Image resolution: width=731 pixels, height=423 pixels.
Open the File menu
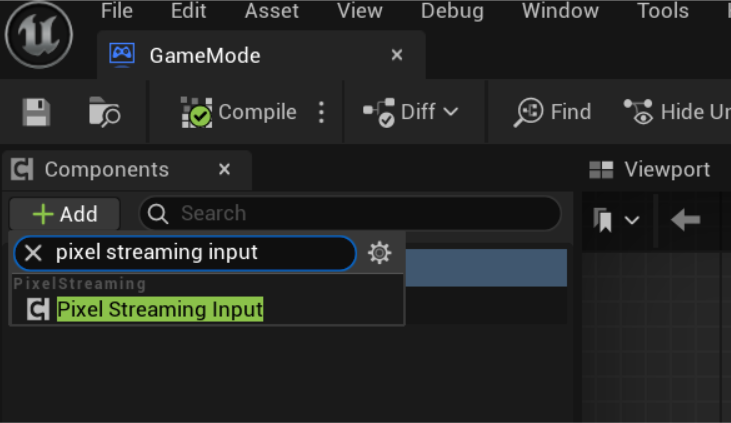coord(117,11)
